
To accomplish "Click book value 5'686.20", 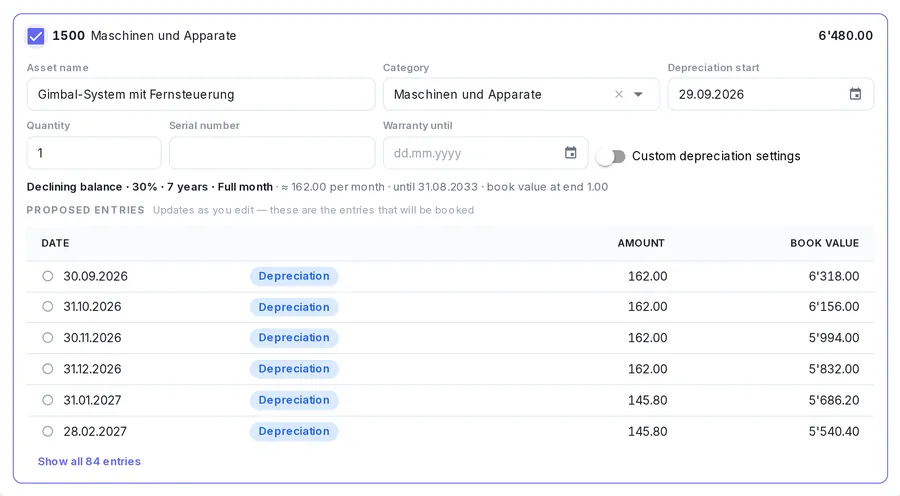I will tap(834, 400).
